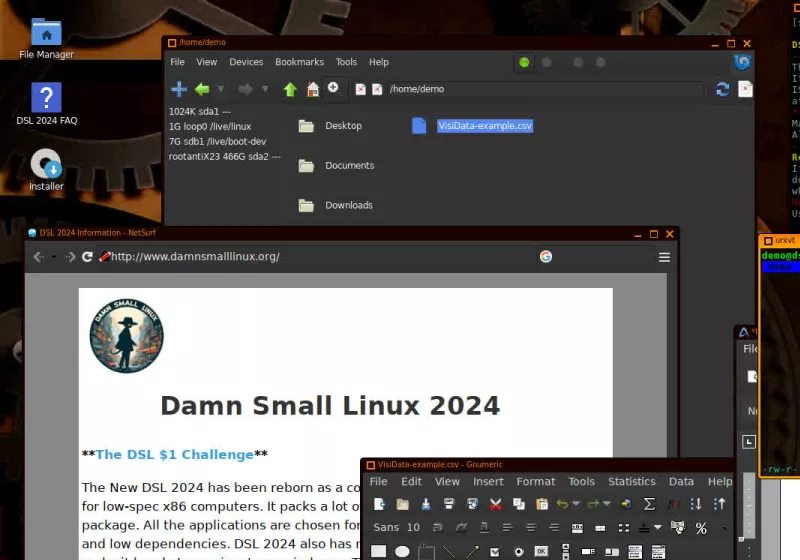800x560 pixels.
Task: Click the Percent format icon in Gnumeric
Action: point(701,528)
